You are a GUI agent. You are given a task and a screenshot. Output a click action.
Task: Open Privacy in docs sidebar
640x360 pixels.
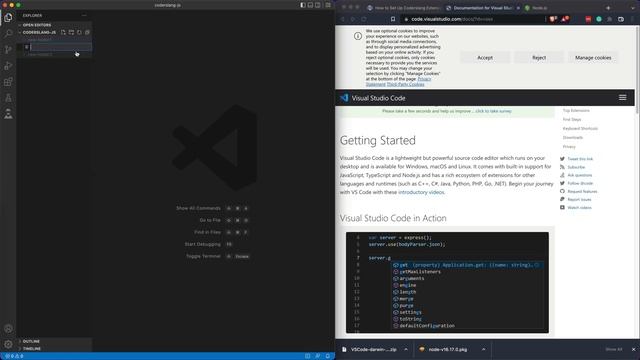click(x=569, y=147)
